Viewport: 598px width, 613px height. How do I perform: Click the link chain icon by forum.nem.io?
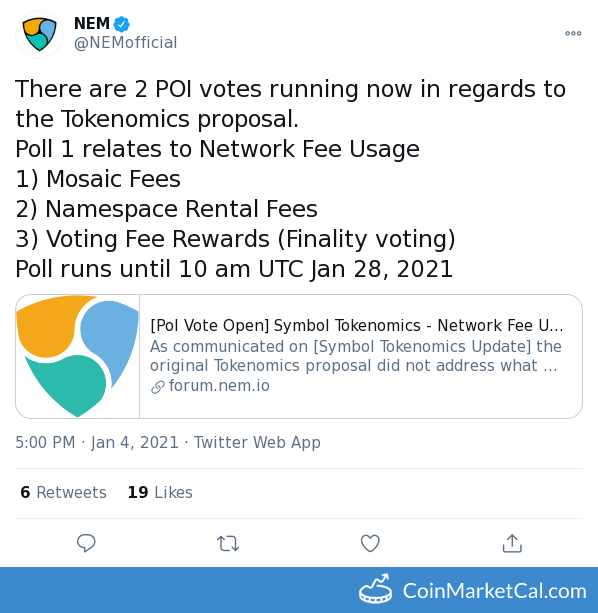click(158, 387)
